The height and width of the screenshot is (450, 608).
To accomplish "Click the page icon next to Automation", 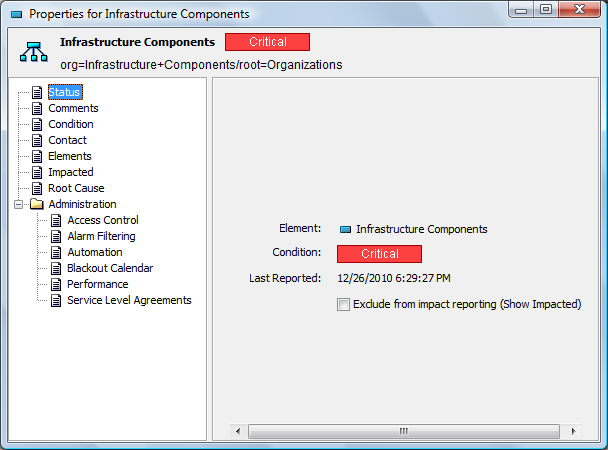I will pos(56,252).
